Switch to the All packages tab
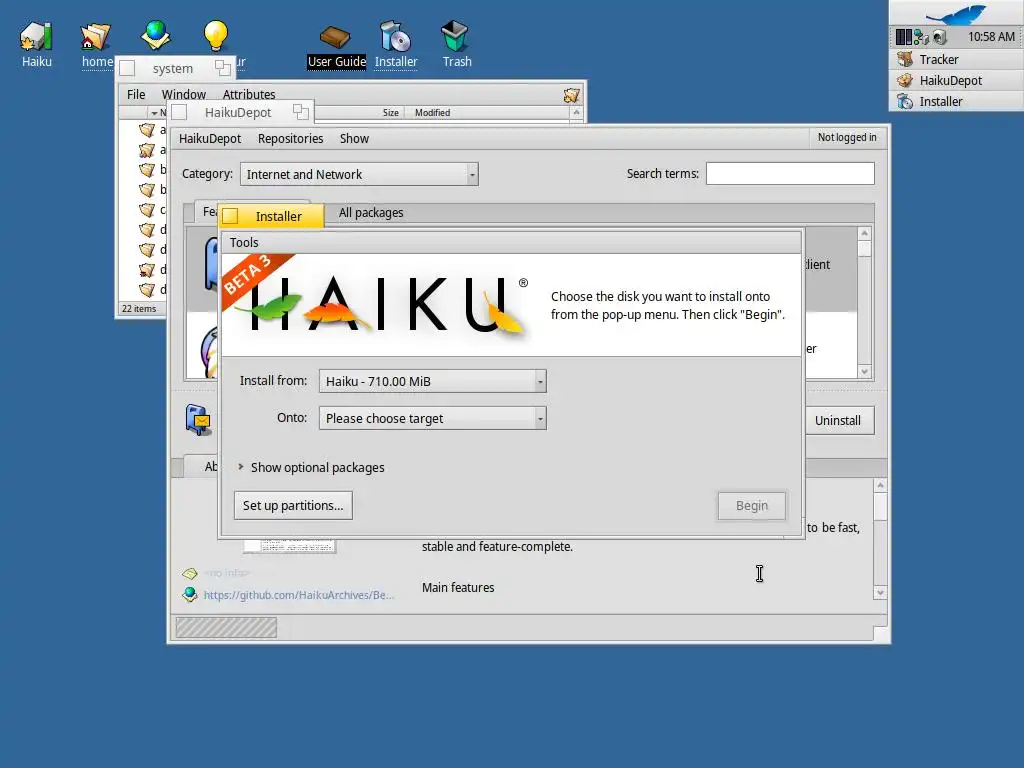Viewport: 1024px width, 768px height. click(x=371, y=213)
